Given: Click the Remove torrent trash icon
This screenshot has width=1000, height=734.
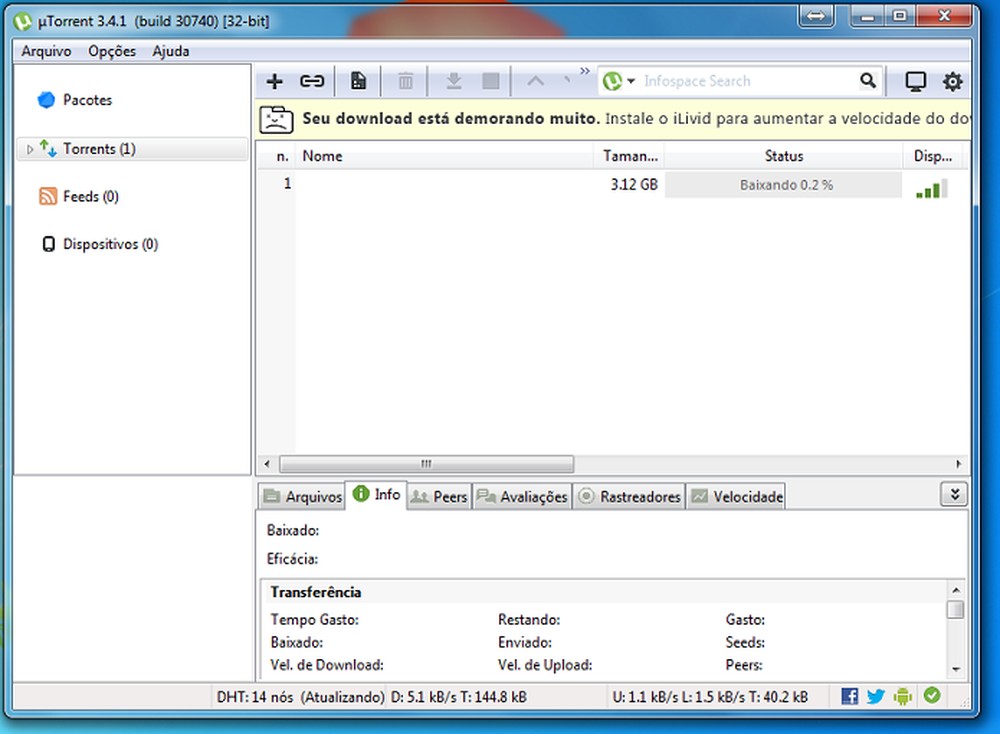Looking at the screenshot, I should (x=404, y=81).
